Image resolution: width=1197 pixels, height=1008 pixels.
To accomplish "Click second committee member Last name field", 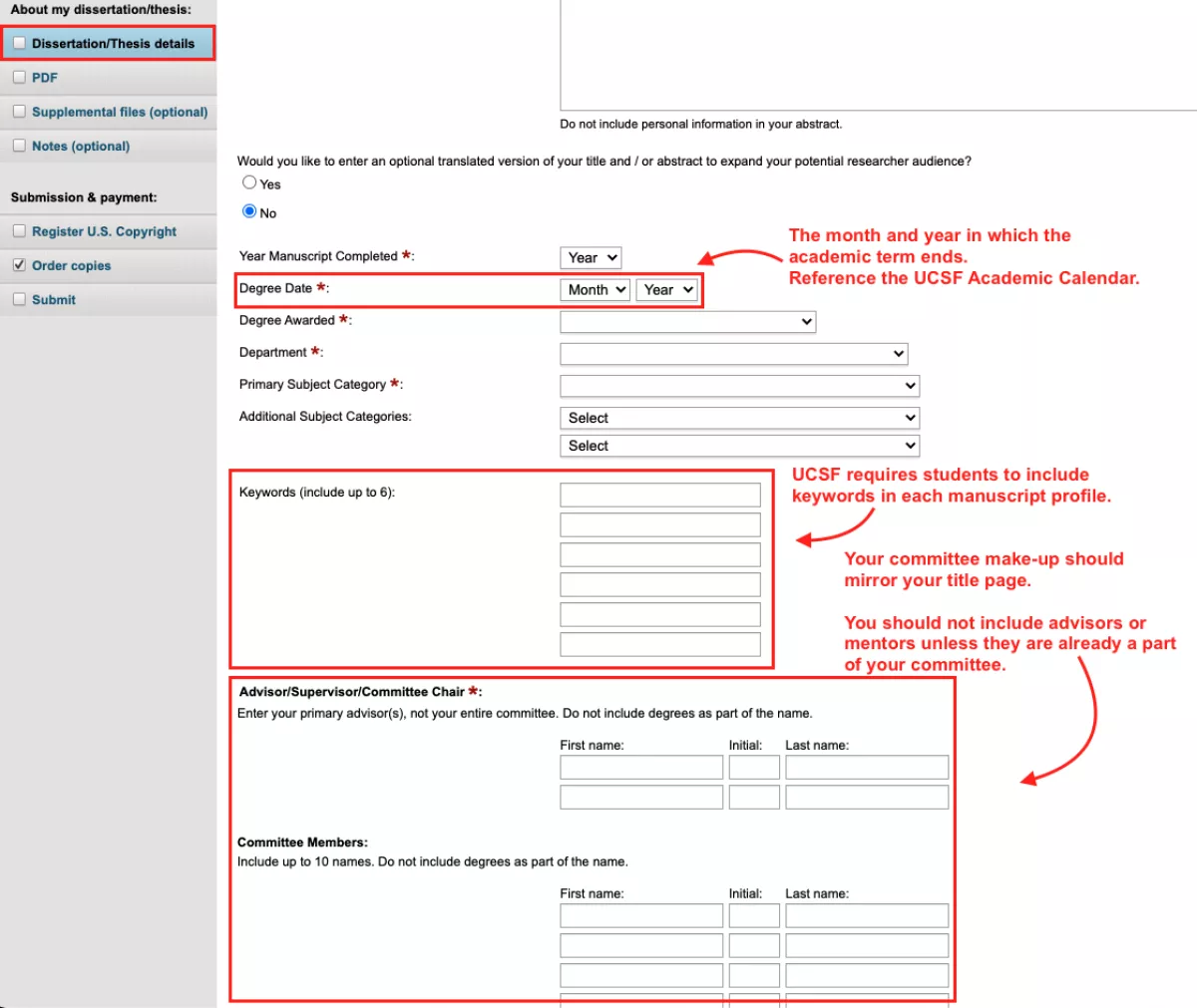I will pos(867,945).
